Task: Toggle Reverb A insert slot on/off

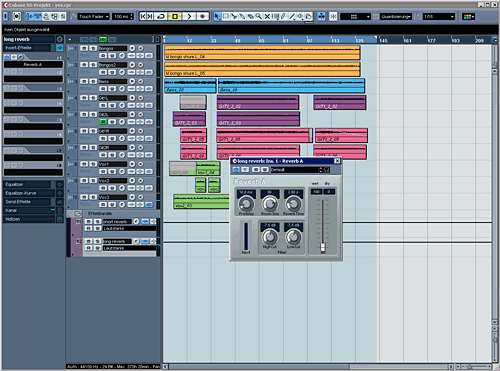Action: pyautogui.click(x=7, y=57)
